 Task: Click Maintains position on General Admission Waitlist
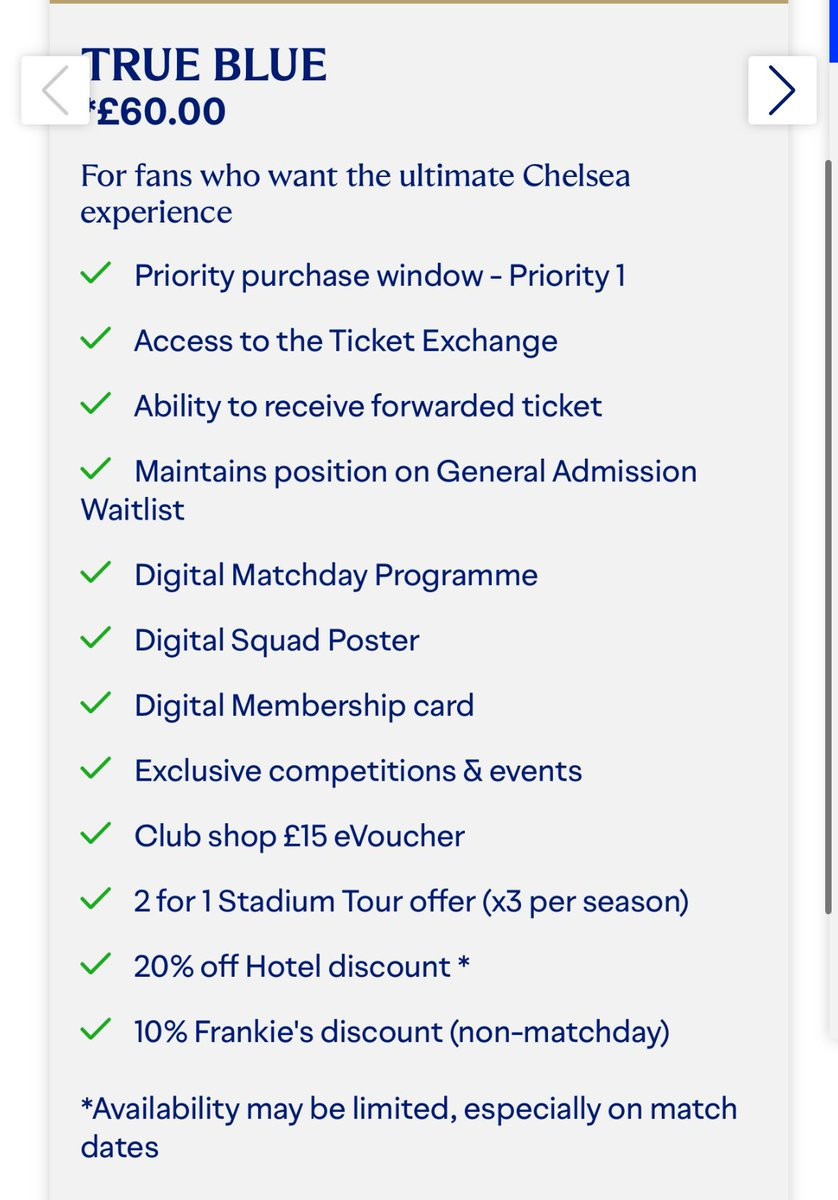389,490
